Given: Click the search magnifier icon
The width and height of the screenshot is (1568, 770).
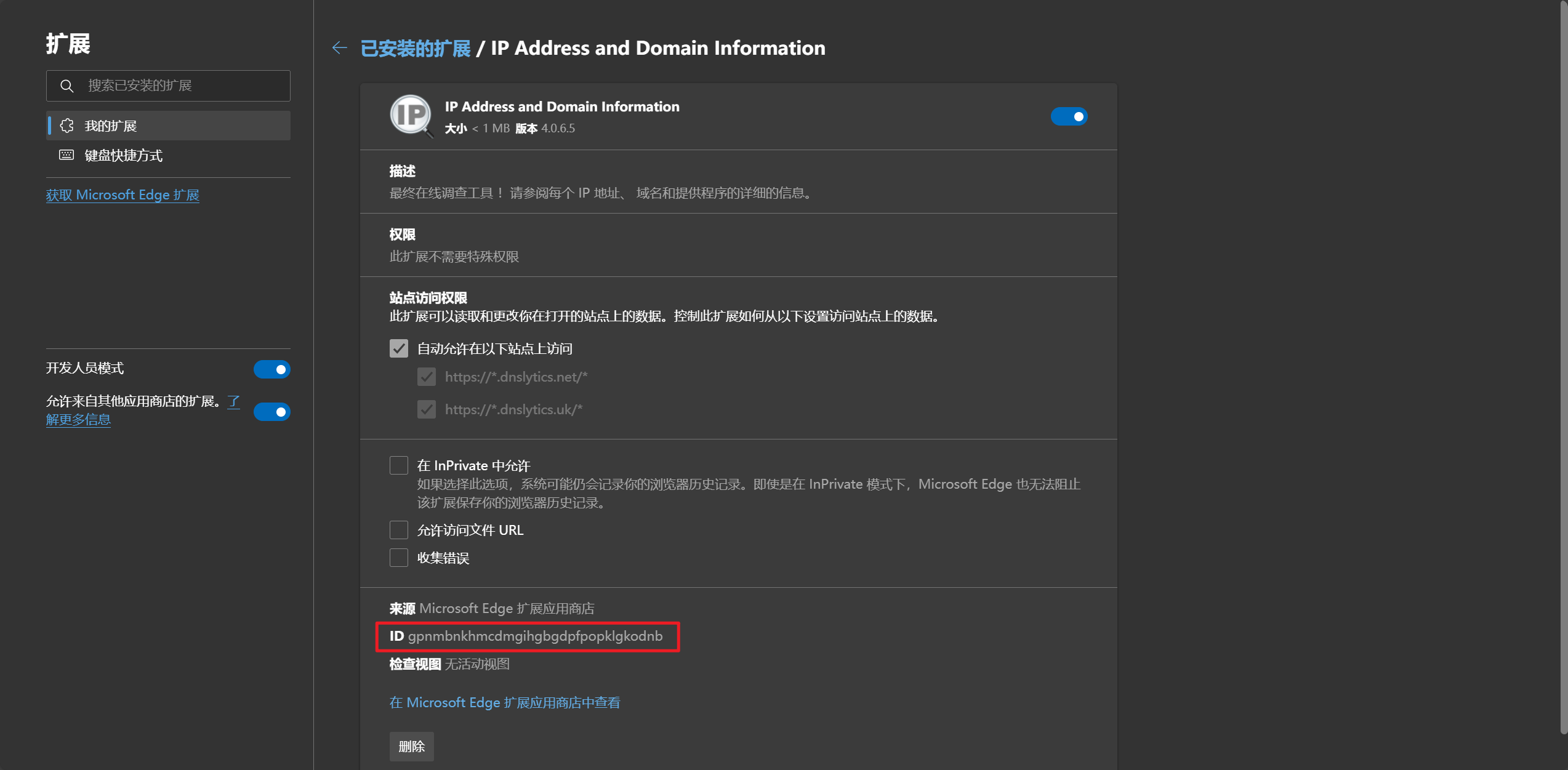Looking at the screenshot, I should [x=67, y=86].
